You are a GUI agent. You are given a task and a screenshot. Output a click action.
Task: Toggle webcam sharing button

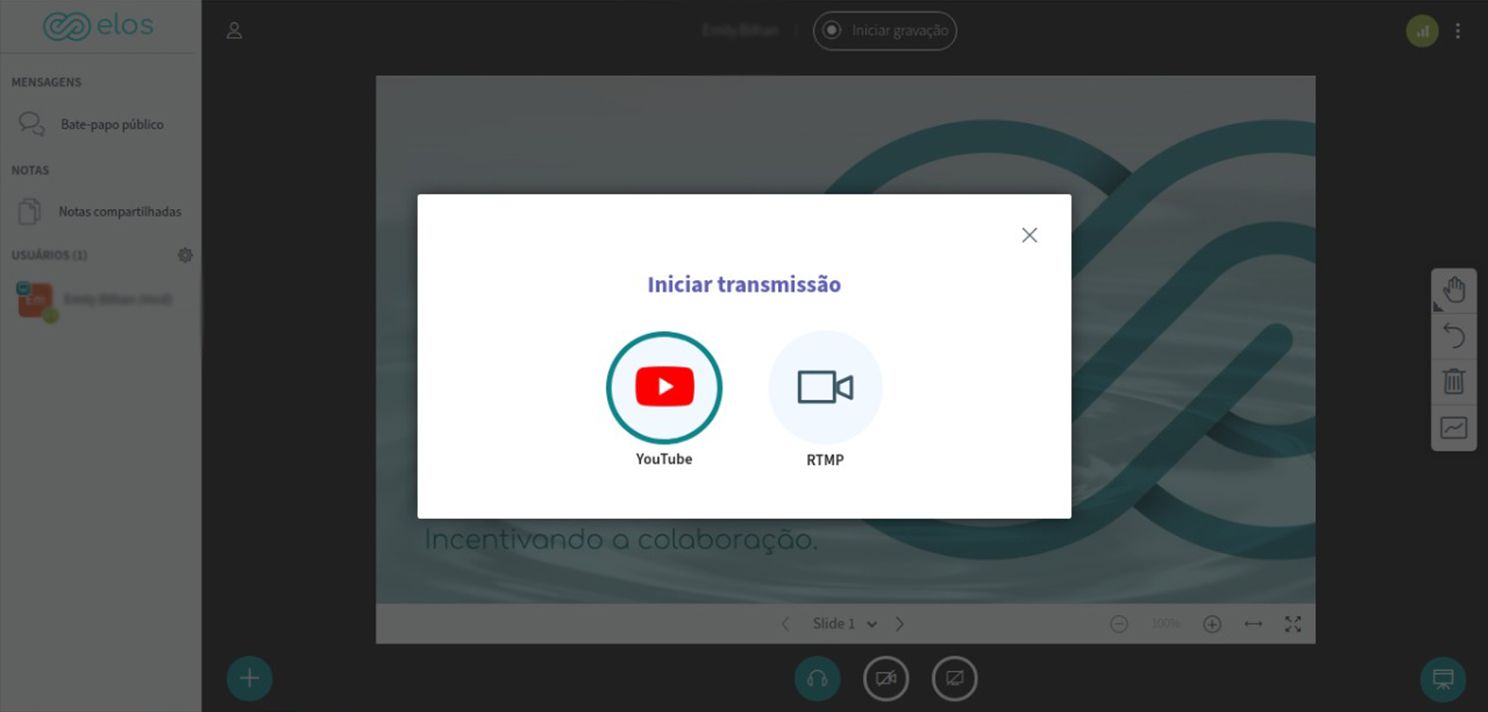click(886, 679)
